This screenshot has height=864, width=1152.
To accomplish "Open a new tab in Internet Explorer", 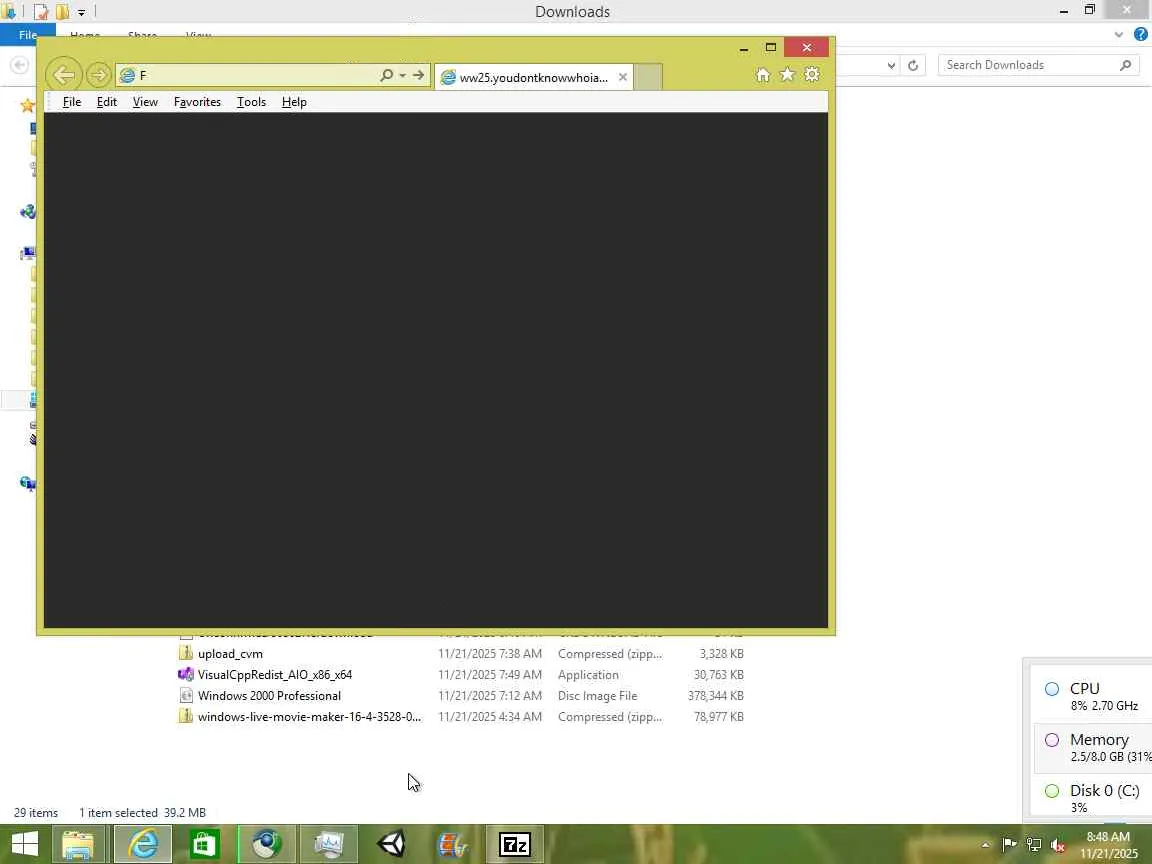I will pos(648,77).
